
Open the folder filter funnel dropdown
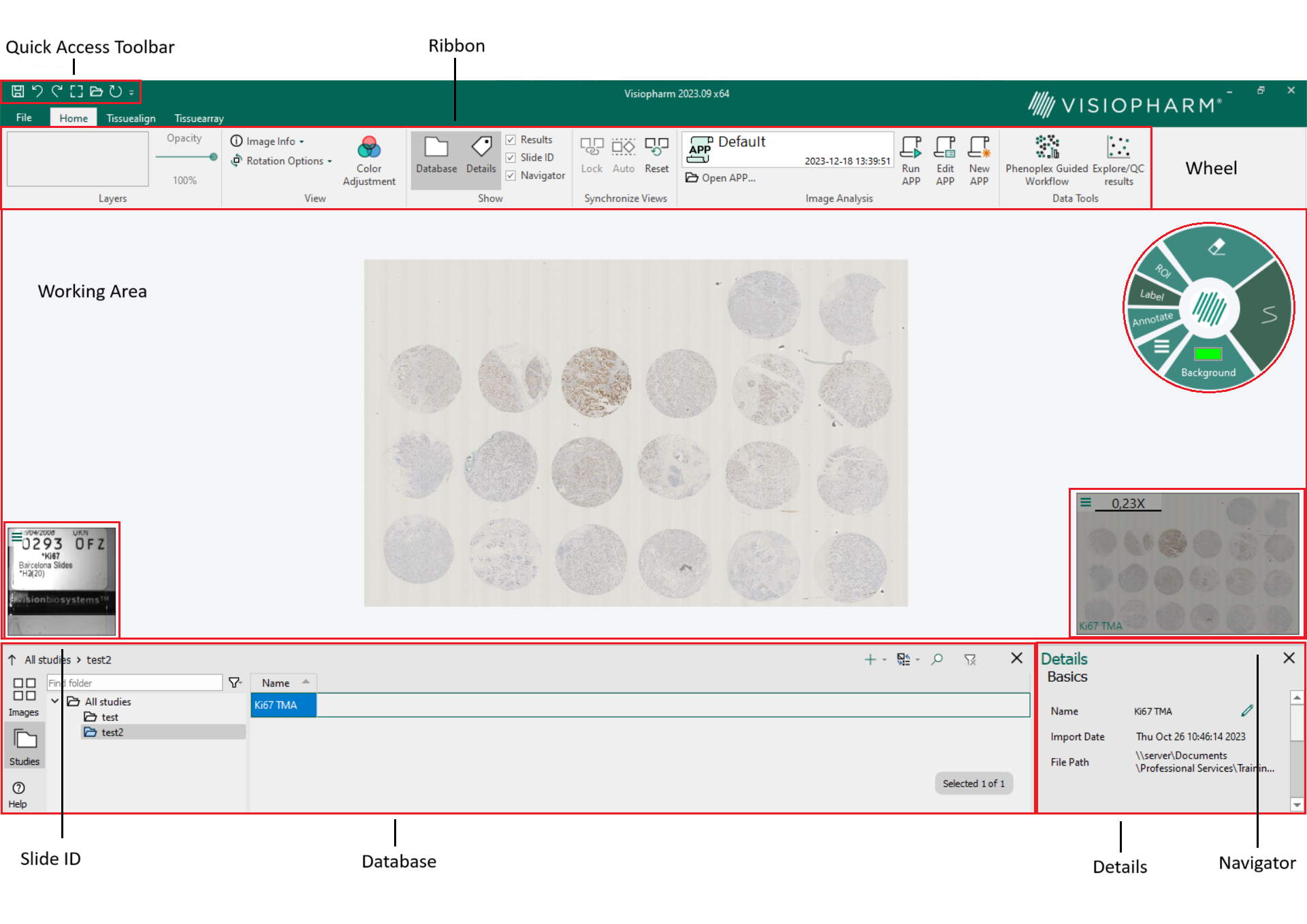[x=236, y=682]
